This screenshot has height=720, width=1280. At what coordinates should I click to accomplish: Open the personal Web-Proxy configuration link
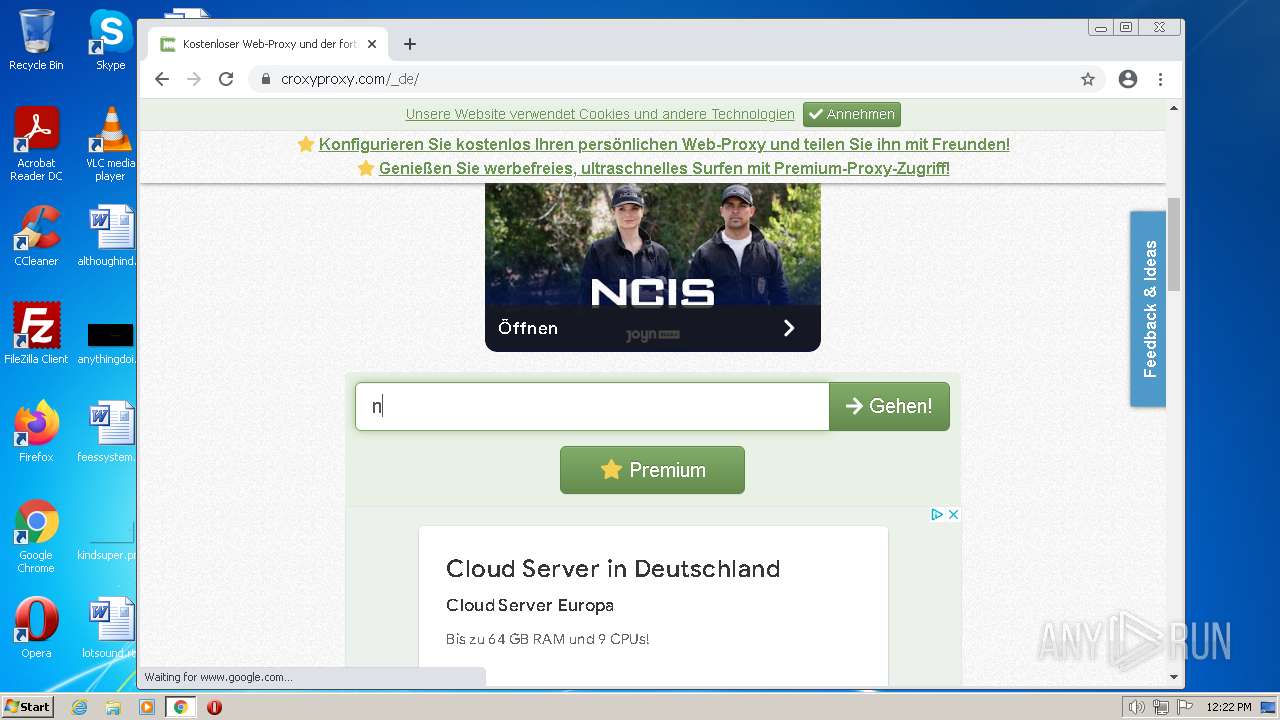664,144
